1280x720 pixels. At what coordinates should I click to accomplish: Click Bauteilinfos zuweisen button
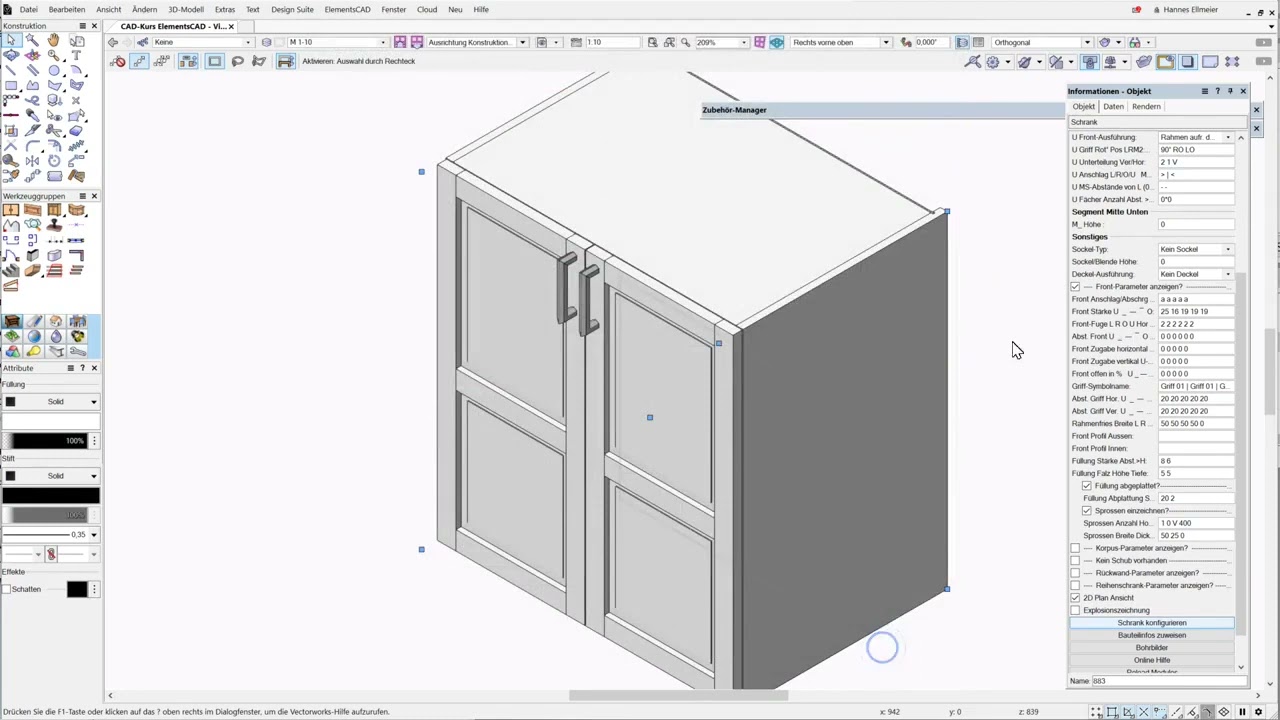(1152, 635)
